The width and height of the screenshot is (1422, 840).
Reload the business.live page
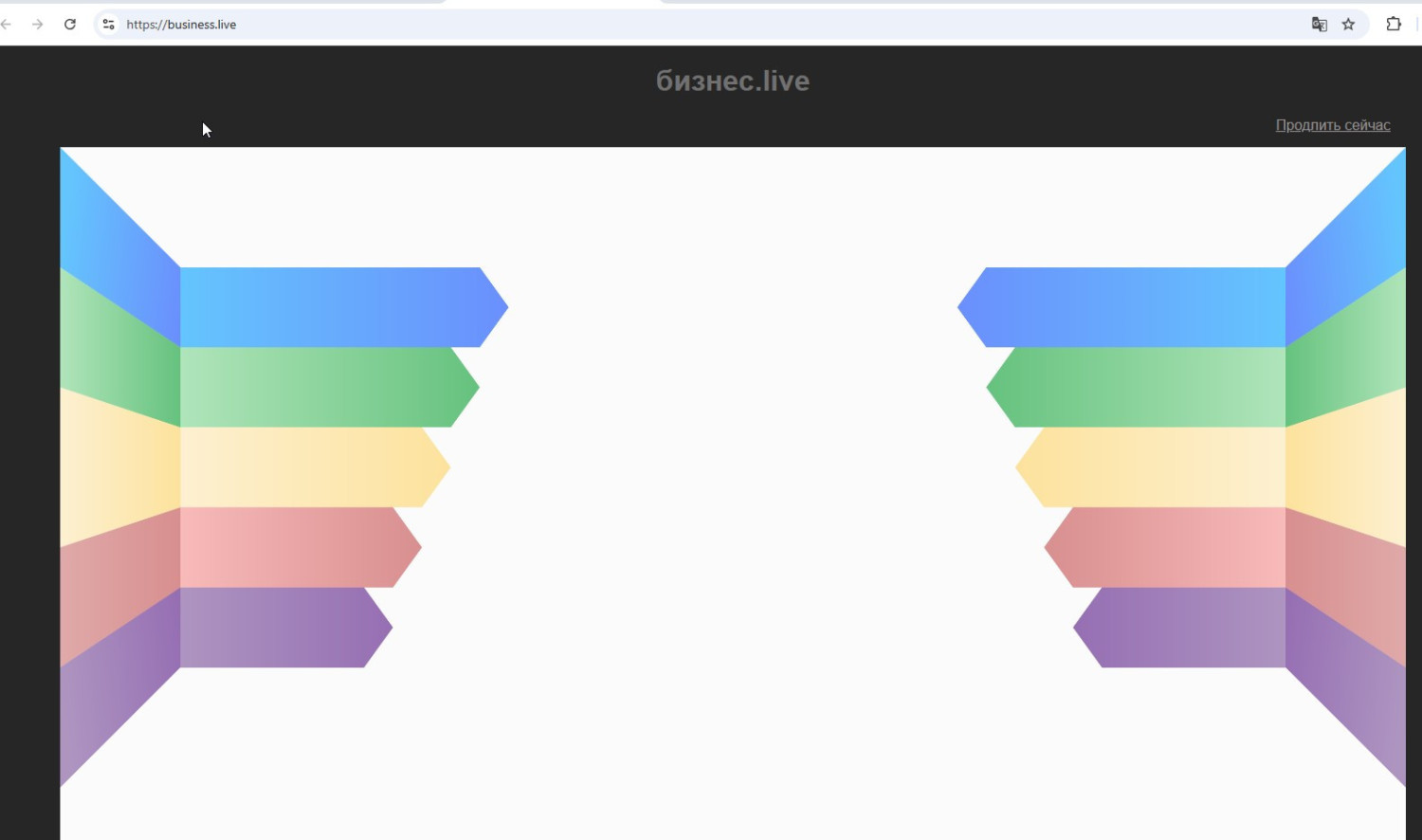[x=70, y=25]
